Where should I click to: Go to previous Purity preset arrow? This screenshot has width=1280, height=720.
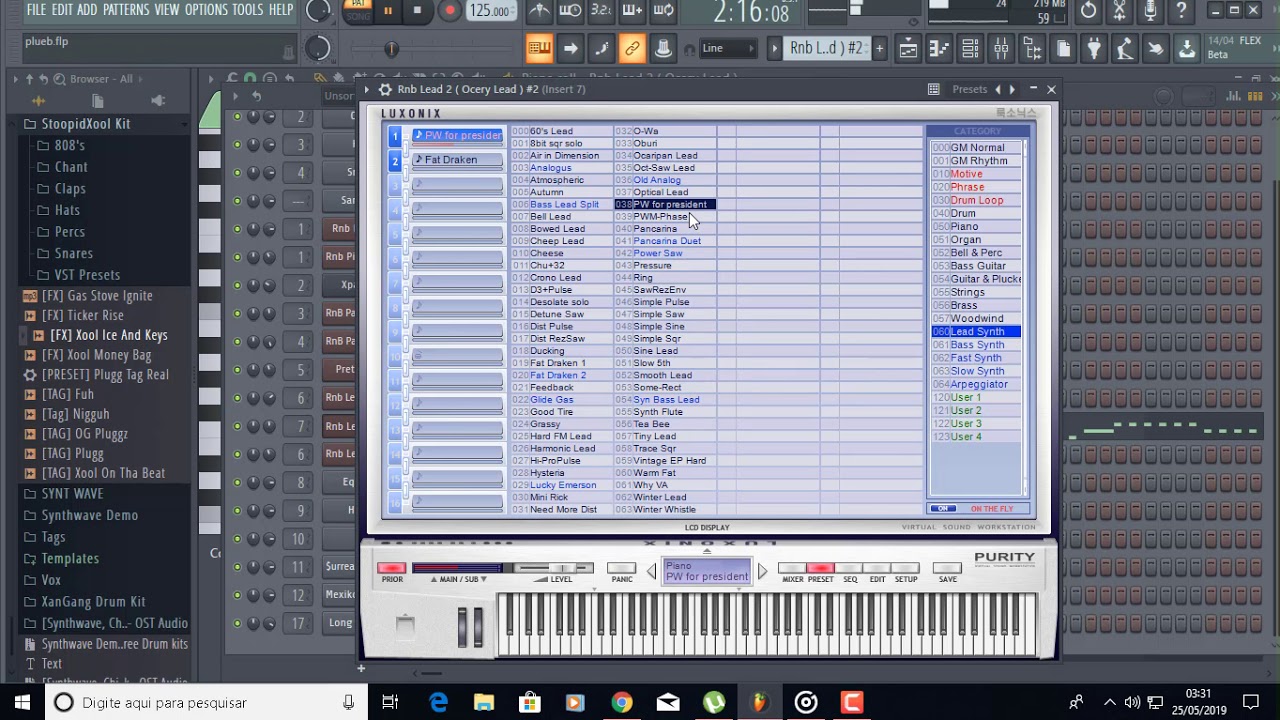tap(651, 571)
